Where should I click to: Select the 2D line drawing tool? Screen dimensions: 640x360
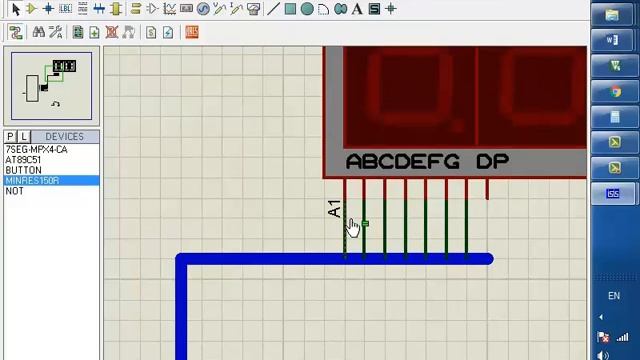pos(273,9)
